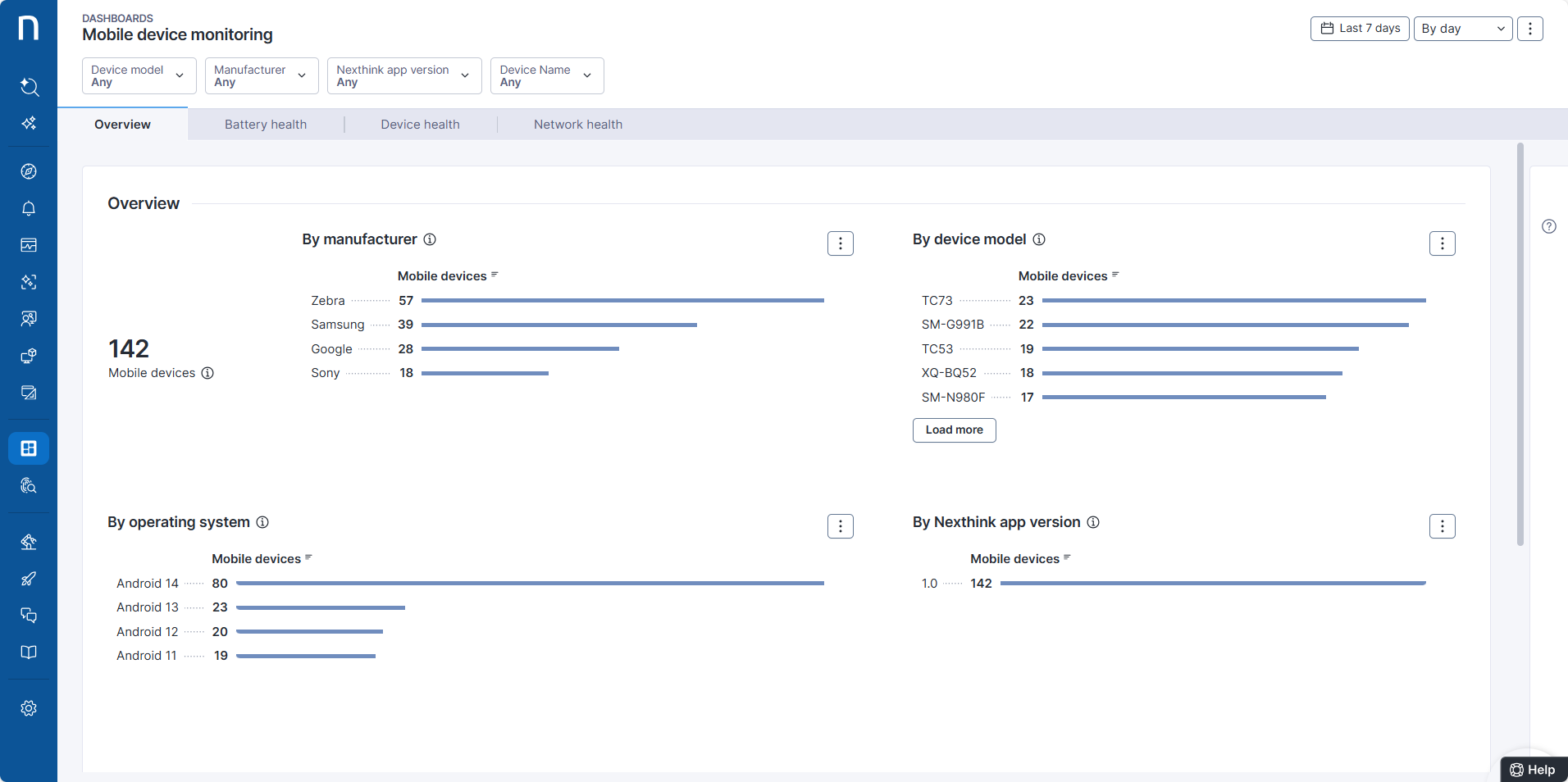This screenshot has width=1568, height=782.
Task: Click the Zebra manufacturer bar
Action: click(x=622, y=301)
